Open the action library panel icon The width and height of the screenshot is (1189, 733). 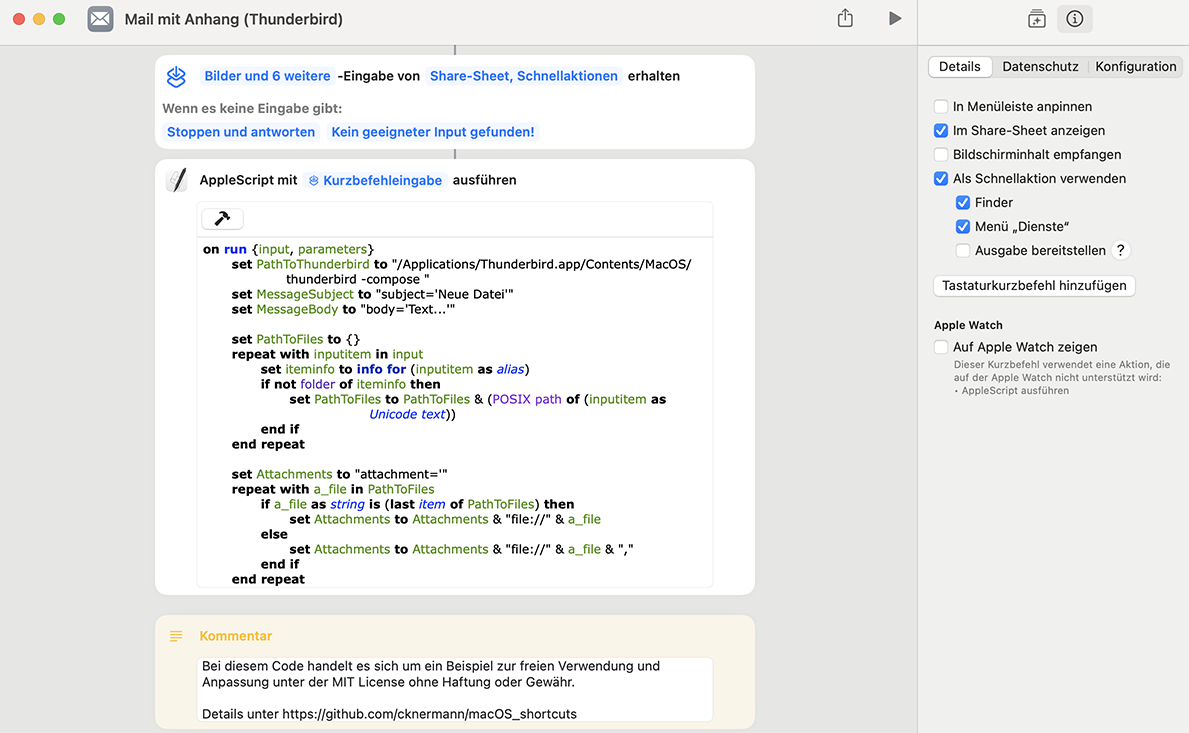tap(1037, 18)
